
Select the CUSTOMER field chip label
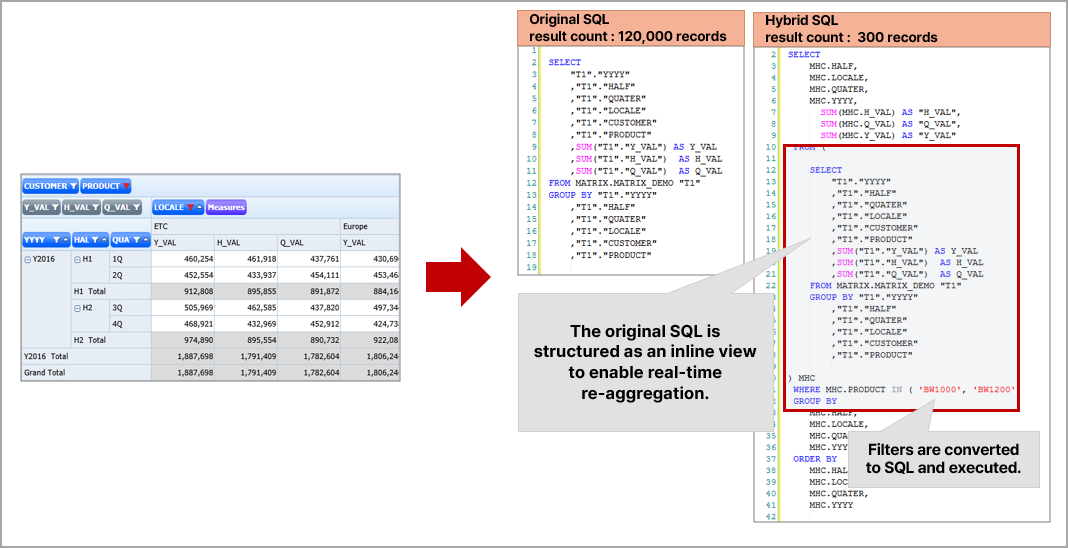pyautogui.click(x=46, y=186)
